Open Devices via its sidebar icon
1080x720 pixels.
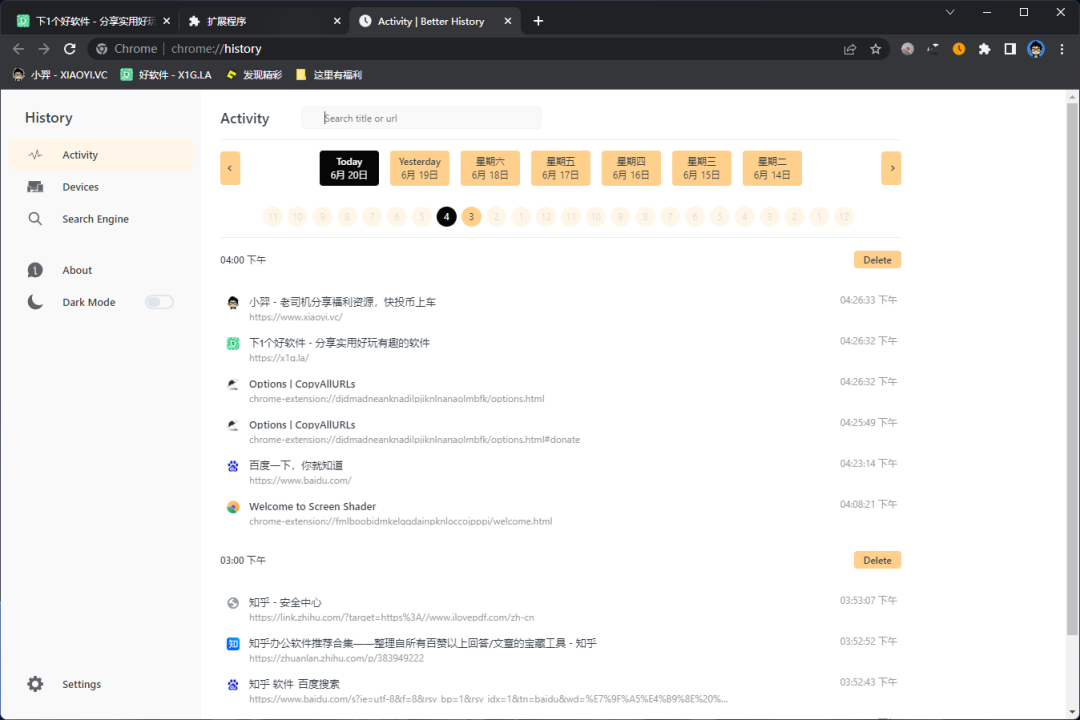36,187
